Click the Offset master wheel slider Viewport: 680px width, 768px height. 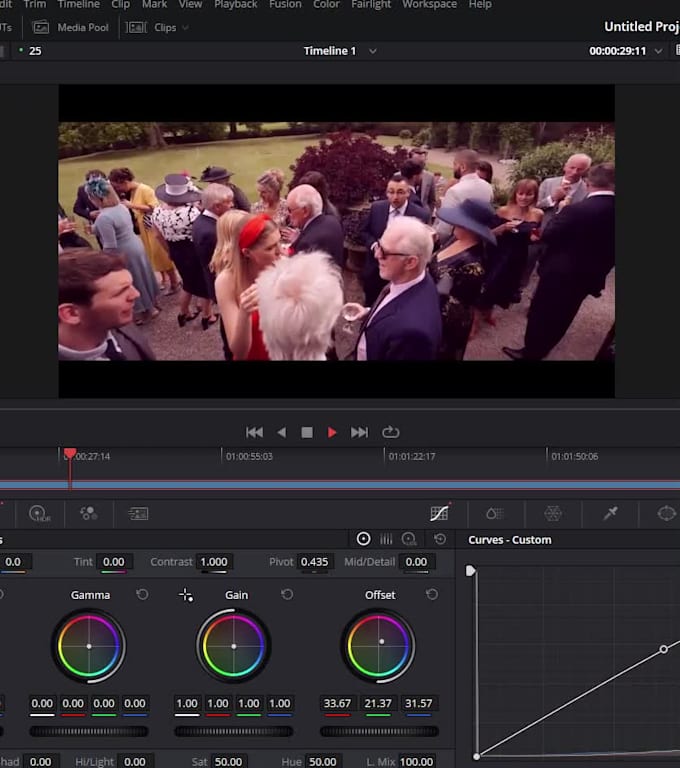pos(379,731)
